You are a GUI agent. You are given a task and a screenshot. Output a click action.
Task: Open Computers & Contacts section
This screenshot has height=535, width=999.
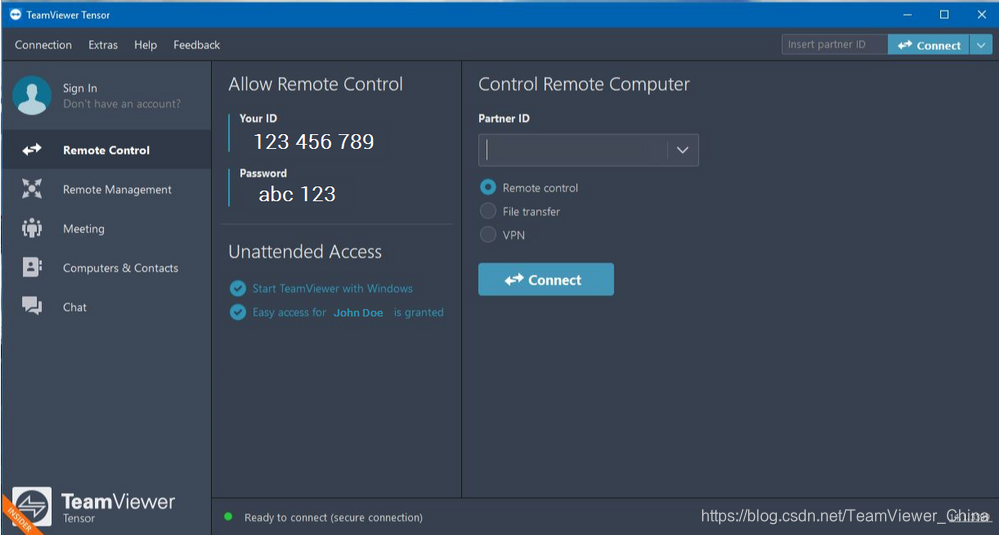tap(106, 268)
